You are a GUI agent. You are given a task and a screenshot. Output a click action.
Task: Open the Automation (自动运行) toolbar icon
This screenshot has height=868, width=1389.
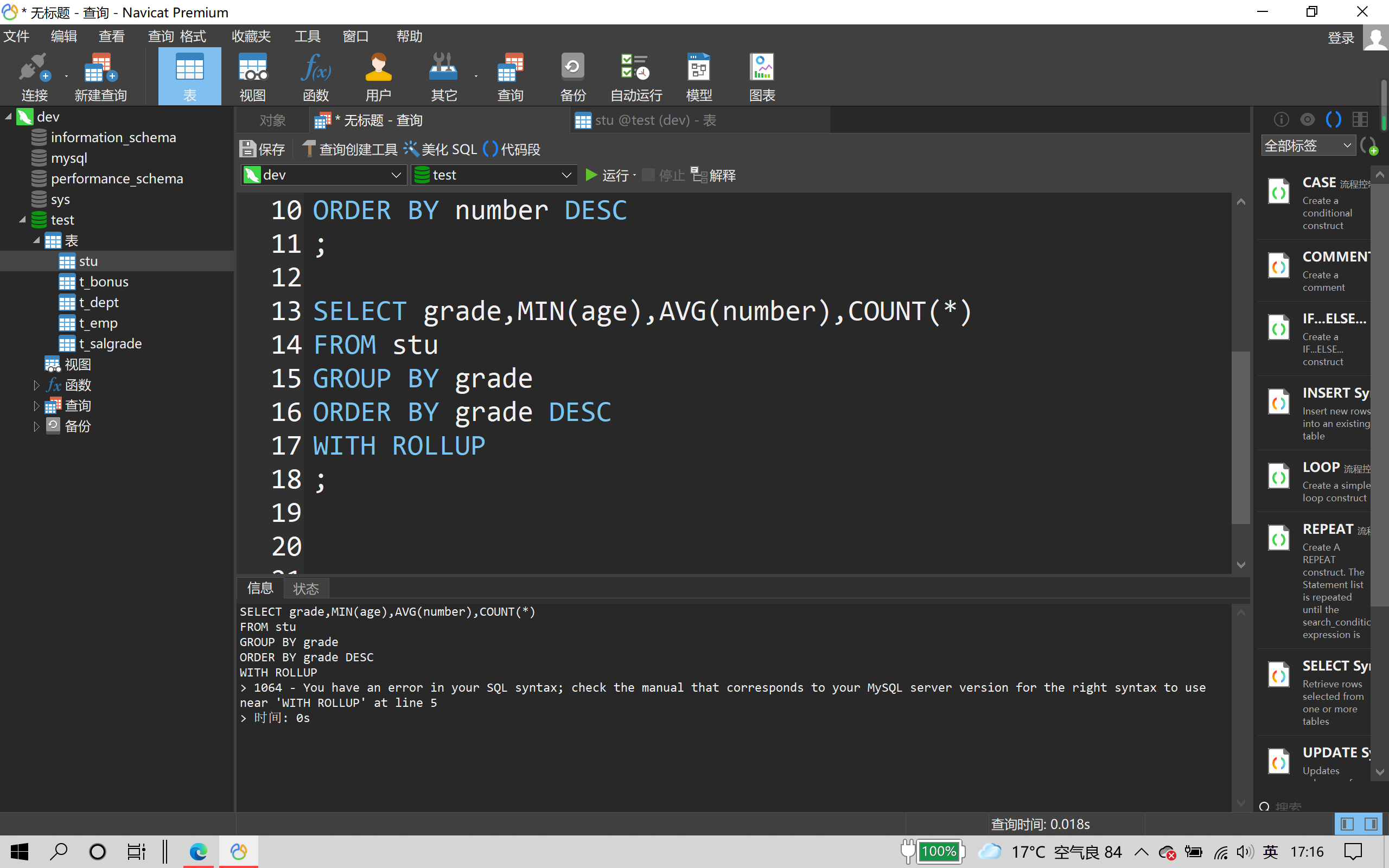636,78
